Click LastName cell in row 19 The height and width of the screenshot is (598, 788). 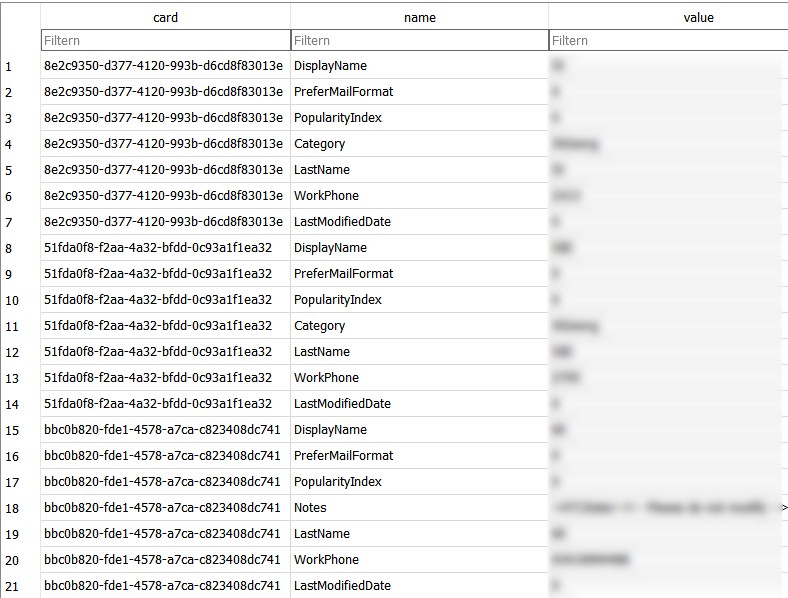tap(419, 534)
